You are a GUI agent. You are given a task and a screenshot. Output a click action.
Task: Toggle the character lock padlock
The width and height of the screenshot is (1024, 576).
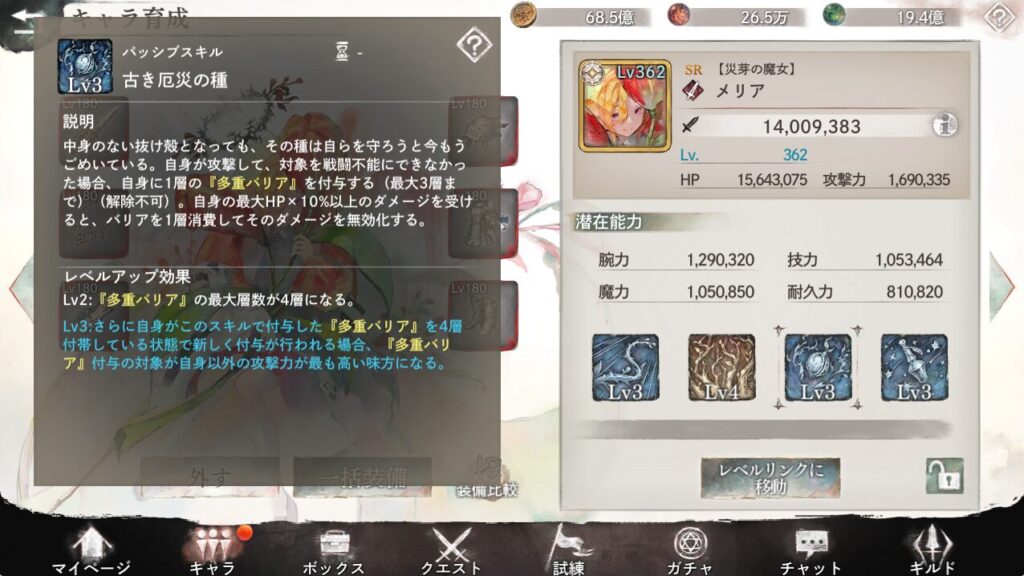(x=944, y=475)
